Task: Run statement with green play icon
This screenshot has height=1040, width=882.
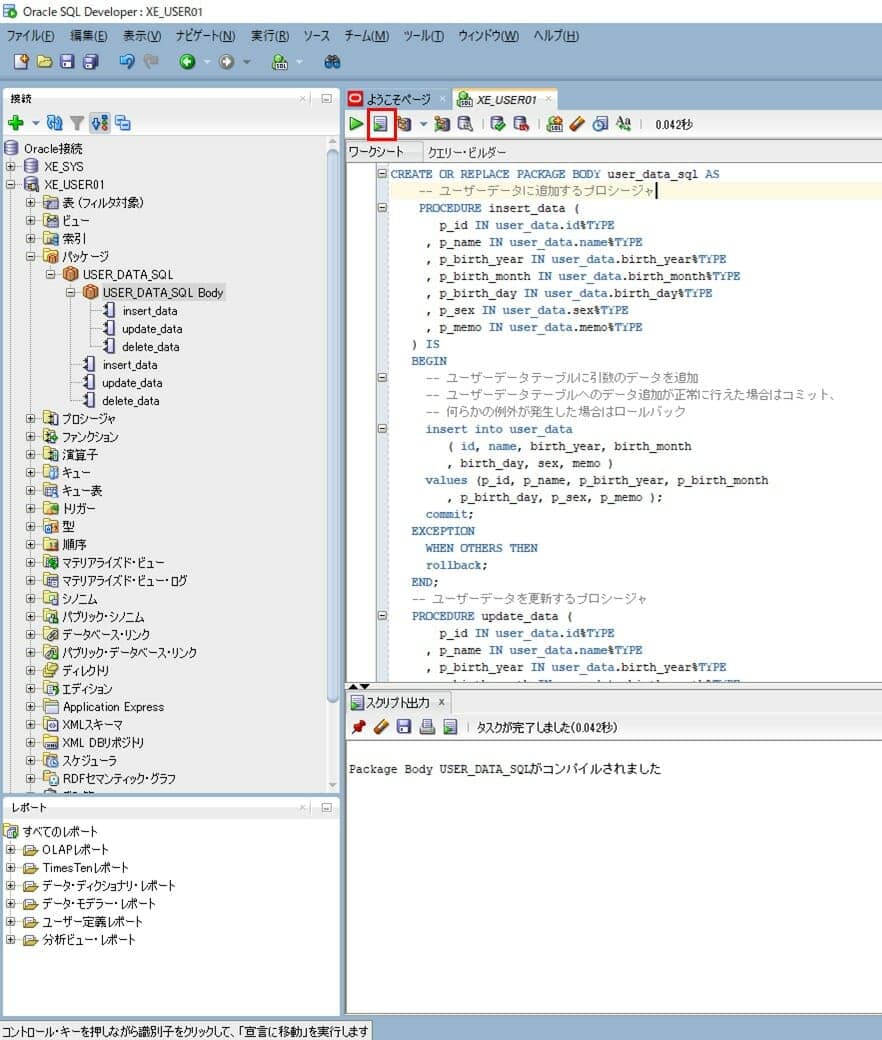Action: point(356,123)
